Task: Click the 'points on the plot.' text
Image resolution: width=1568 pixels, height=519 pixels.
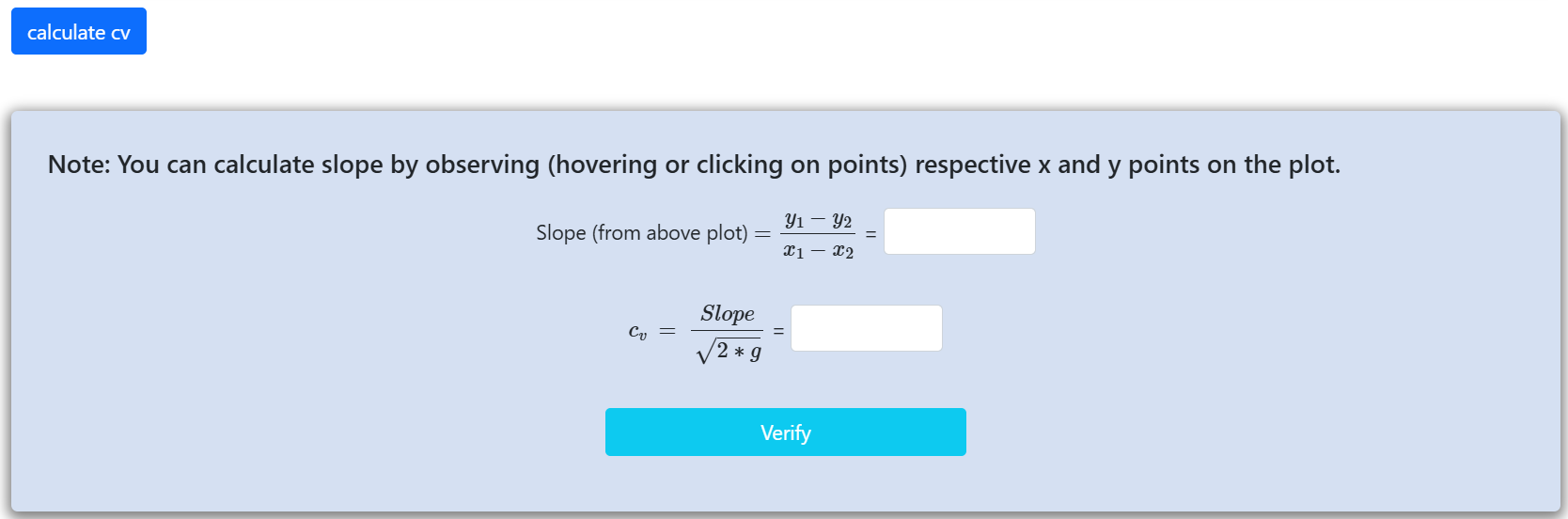Action: pos(1233,165)
